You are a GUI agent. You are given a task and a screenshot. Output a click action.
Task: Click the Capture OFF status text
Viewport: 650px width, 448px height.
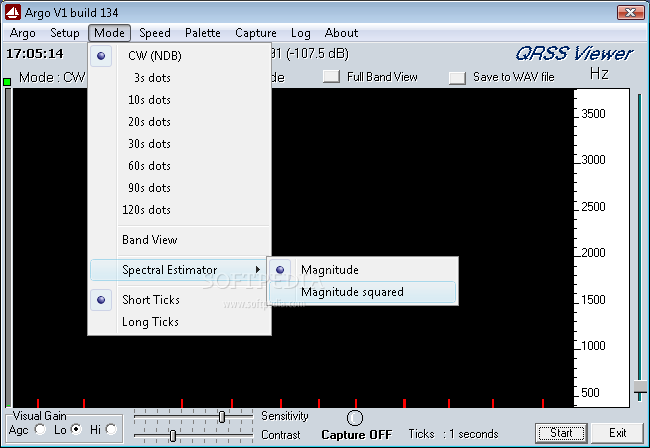(357, 434)
